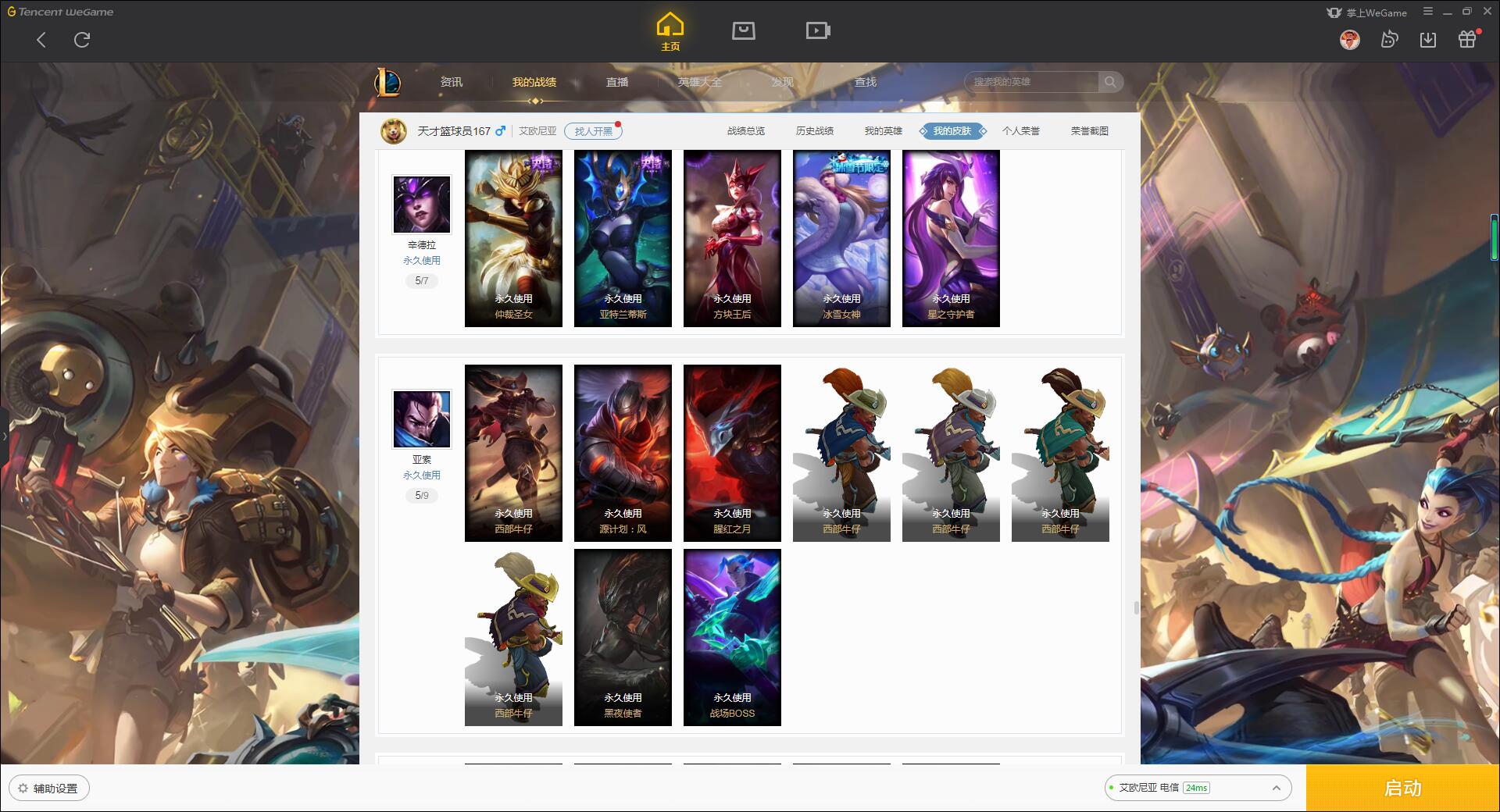
Task: Open the user avatar in top-right corner
Action: [x=1349, y=40]
